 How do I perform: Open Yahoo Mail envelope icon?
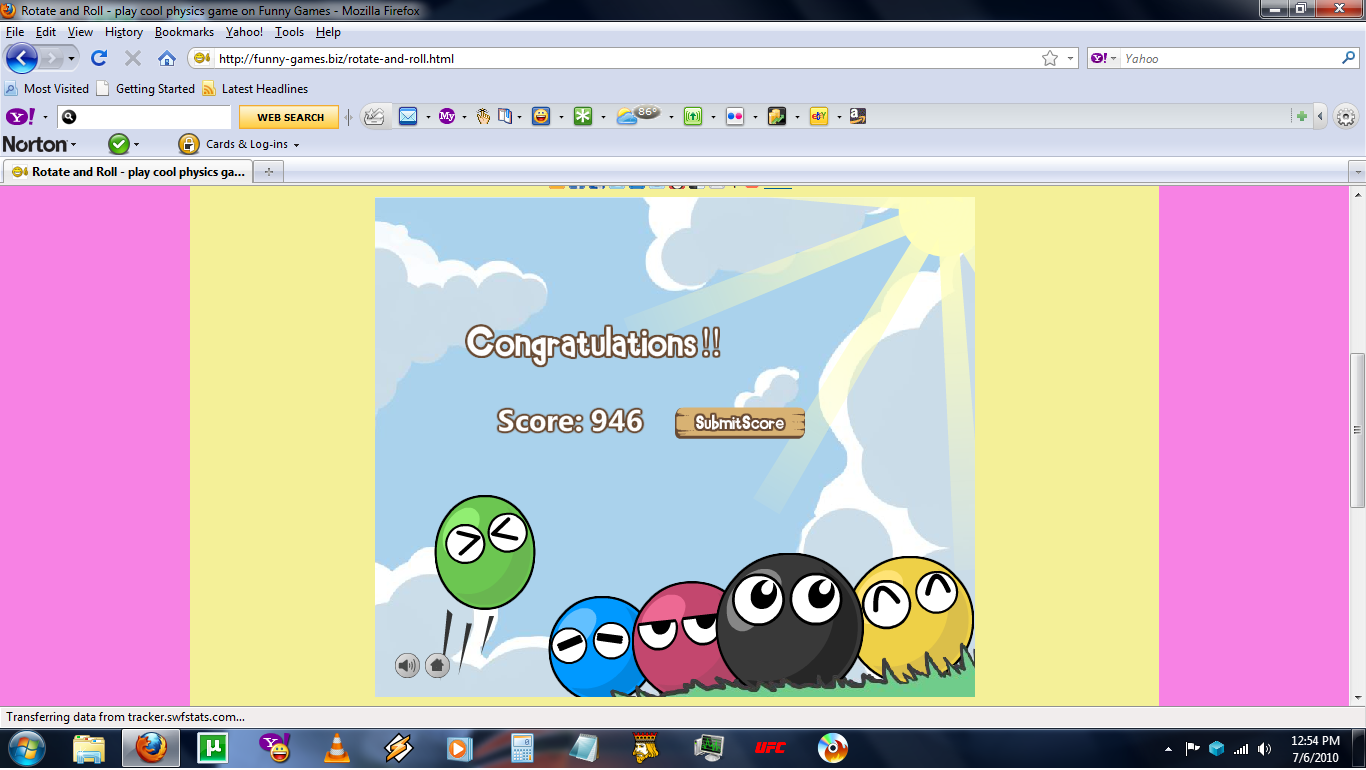coord(408,117)
